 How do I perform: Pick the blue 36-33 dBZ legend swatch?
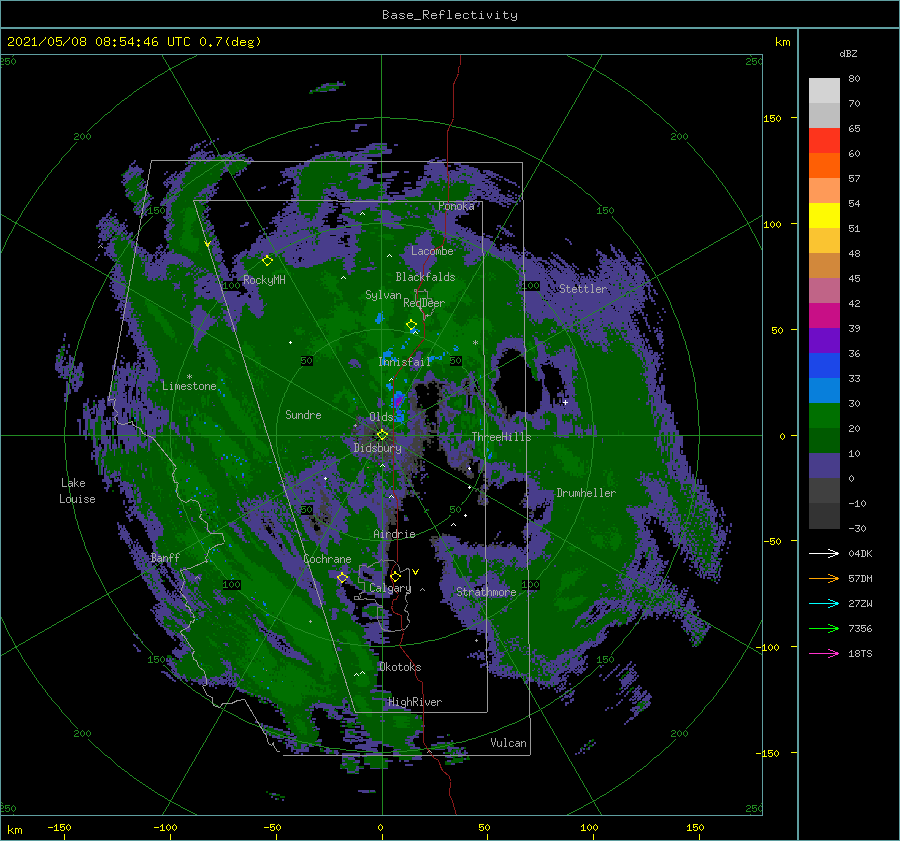coord(824,366)
